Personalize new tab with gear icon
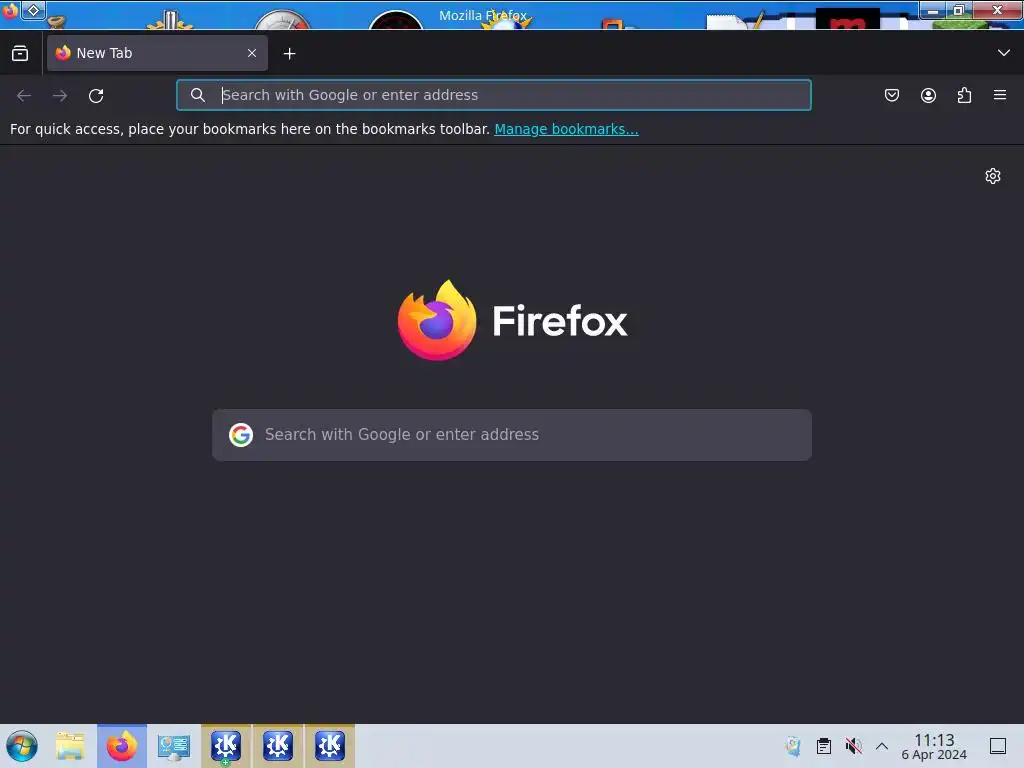 tap(993, 176)
